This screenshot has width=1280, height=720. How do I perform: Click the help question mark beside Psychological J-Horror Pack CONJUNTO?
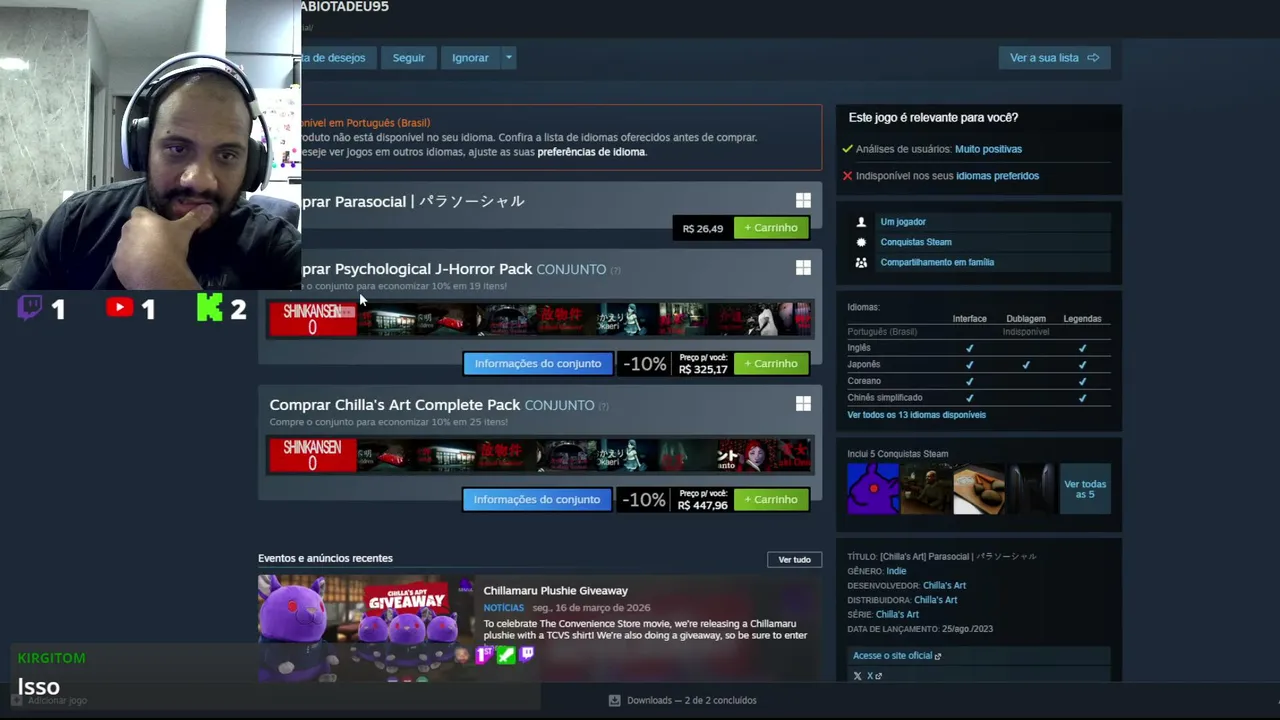tap(615, 270)
